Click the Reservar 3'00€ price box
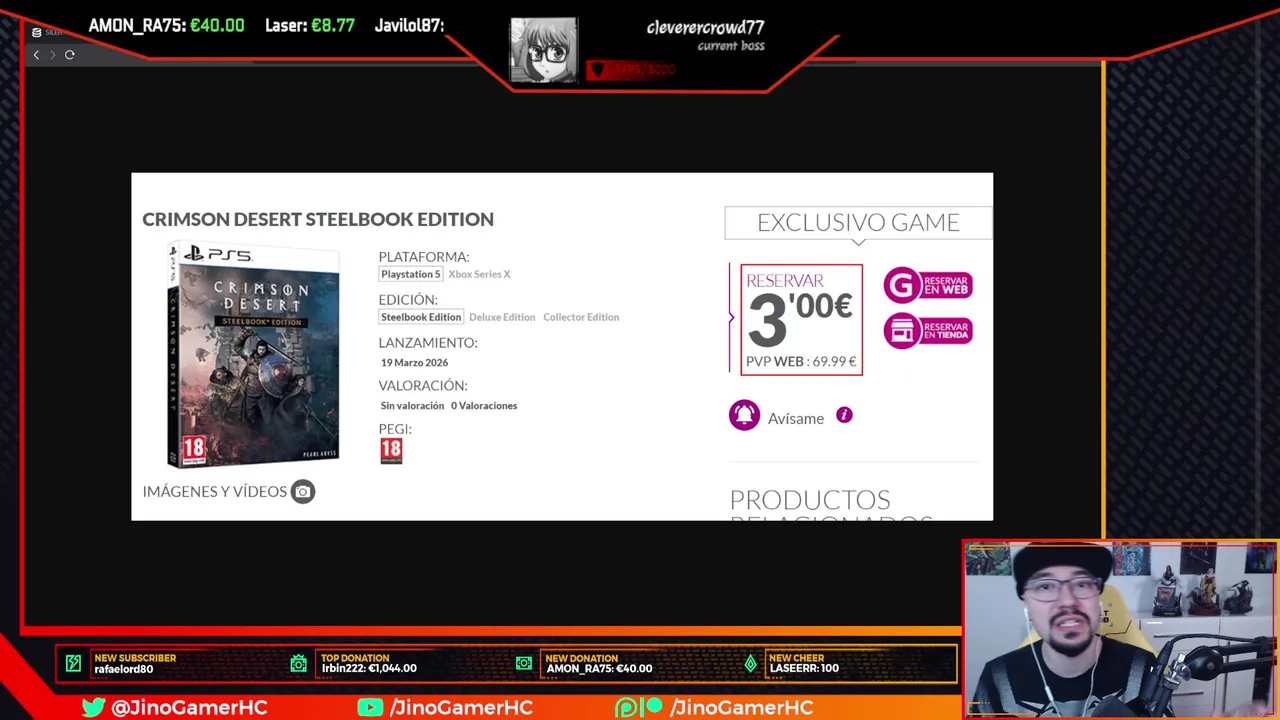 tap(801, 320)
